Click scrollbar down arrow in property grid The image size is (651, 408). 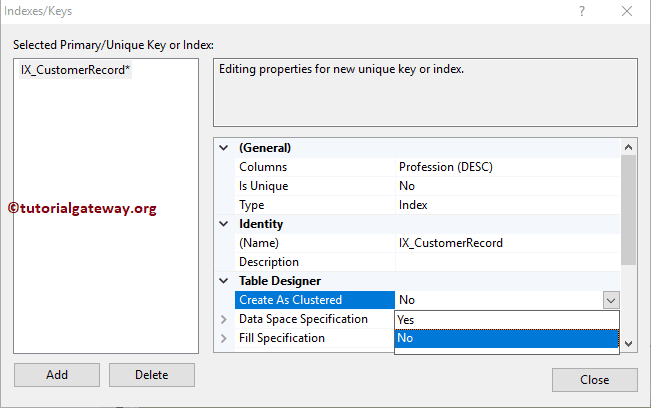[629, 344]
